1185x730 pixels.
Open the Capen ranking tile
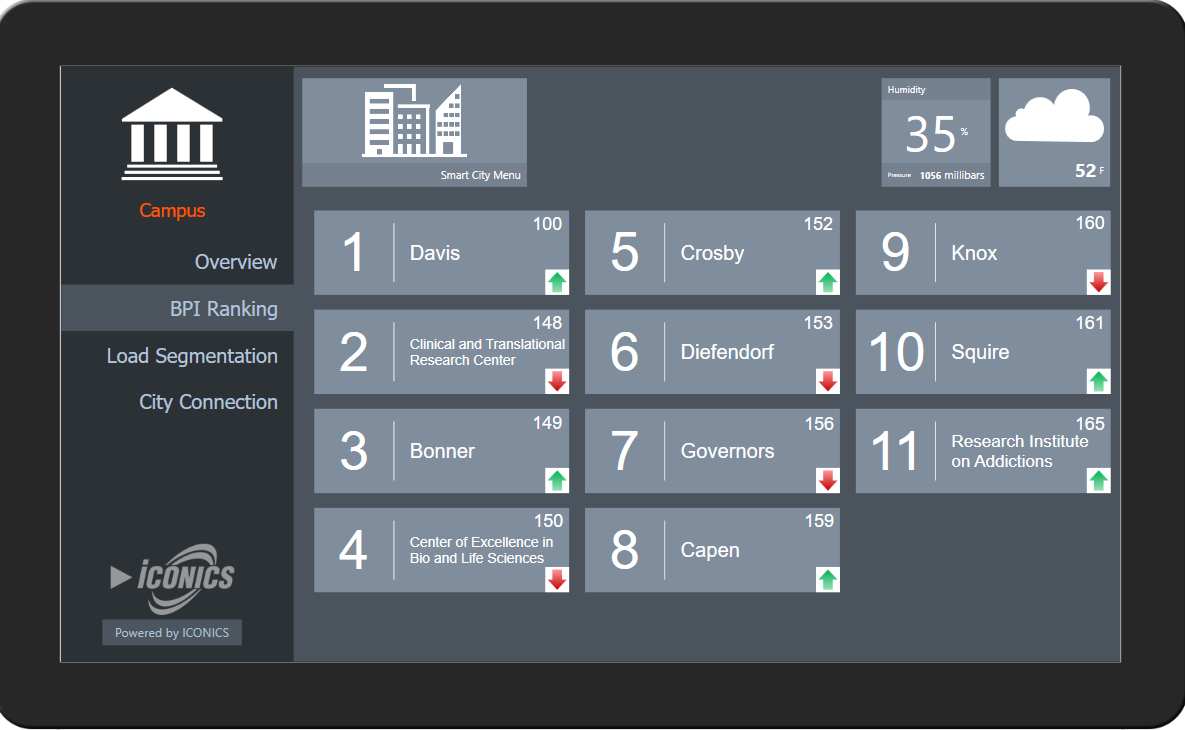711,550
